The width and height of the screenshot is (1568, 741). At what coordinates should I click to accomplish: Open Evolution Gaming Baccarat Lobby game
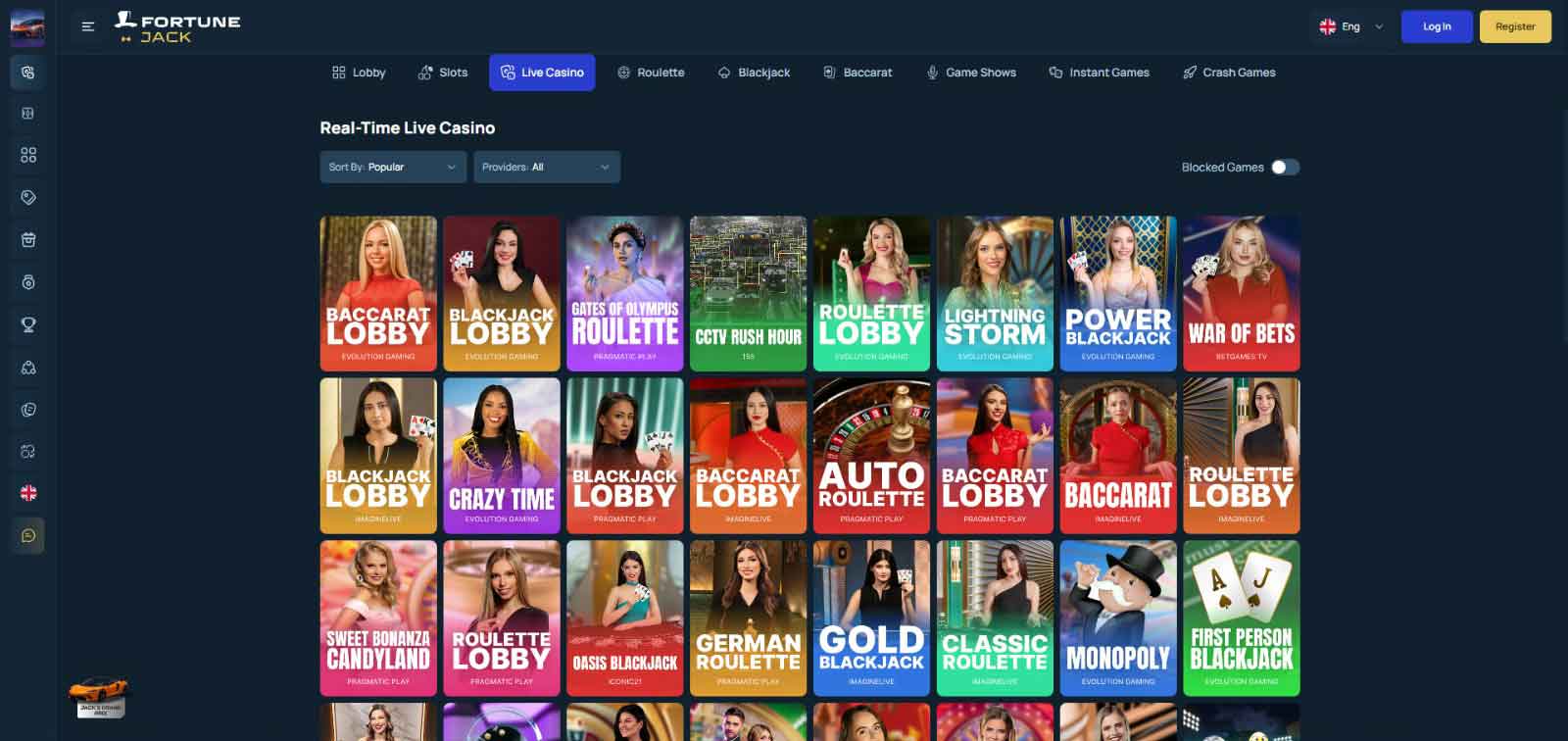(378, 294)
